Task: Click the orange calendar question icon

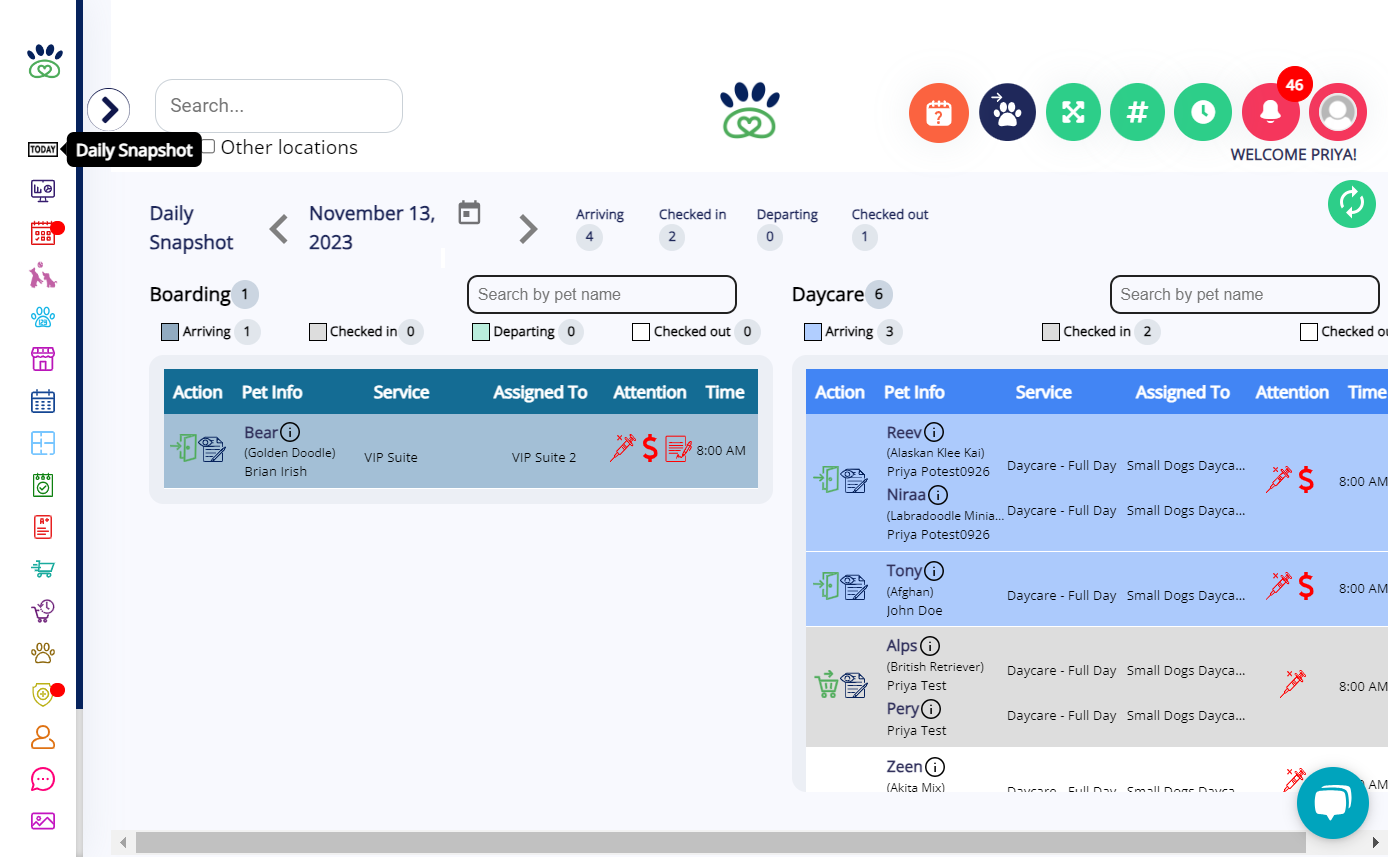Action: click(x=939, y=112)
